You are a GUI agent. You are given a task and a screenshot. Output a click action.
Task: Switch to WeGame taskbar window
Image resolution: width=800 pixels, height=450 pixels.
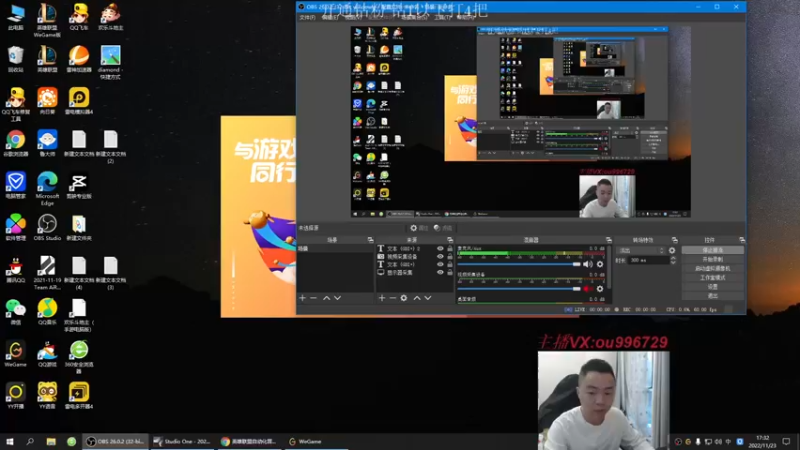tap(316, 442)
